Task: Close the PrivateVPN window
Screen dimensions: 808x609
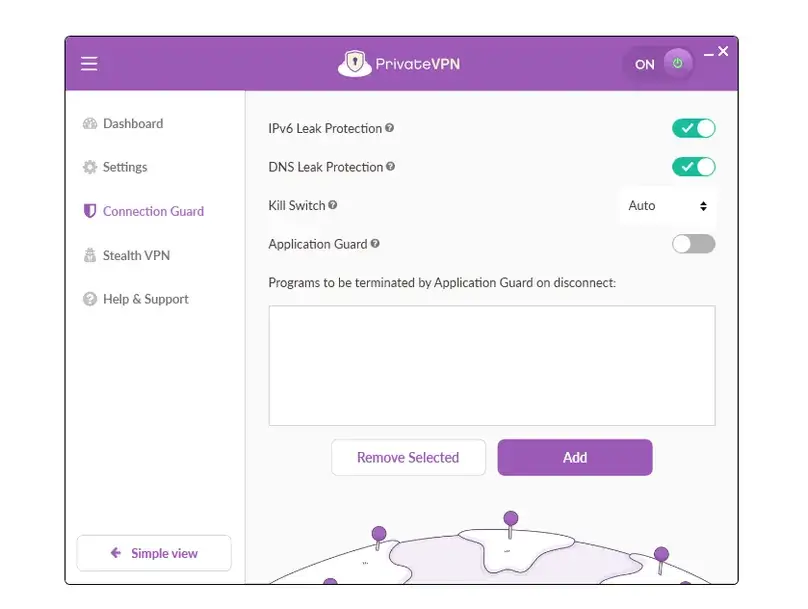Action: [723, 52]
